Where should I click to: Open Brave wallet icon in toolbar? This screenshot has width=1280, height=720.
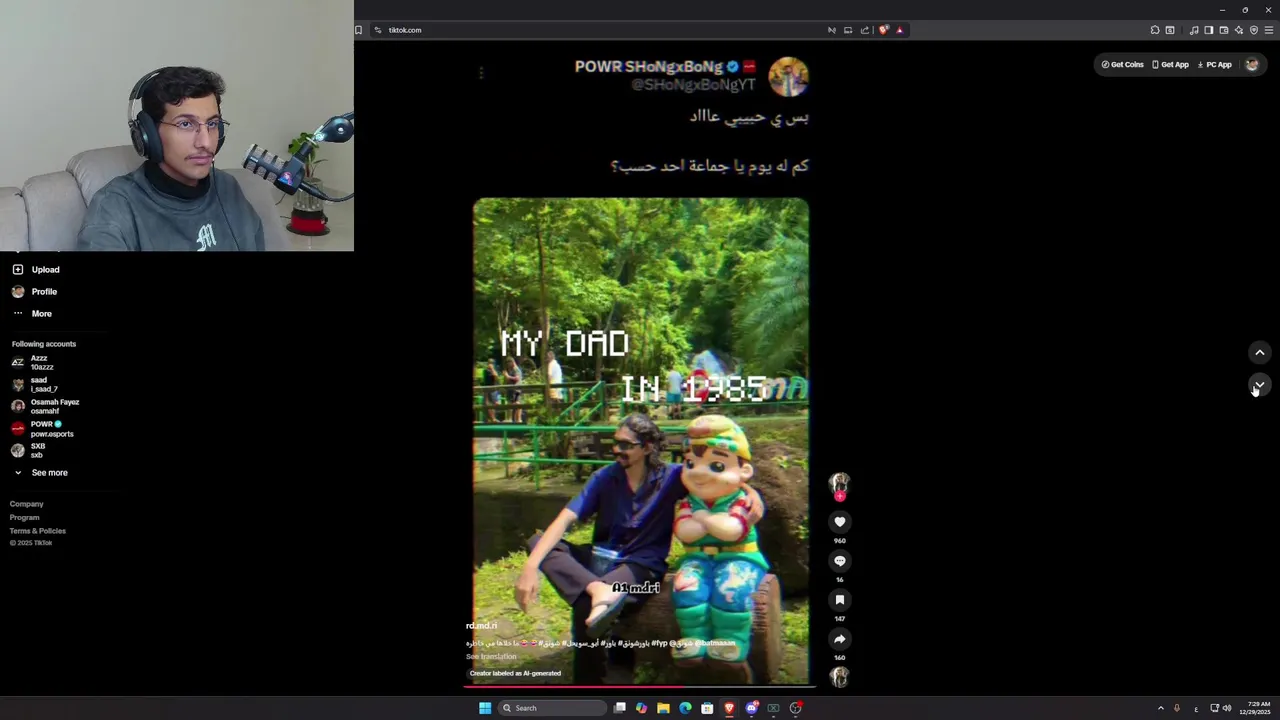(1224, 30)
